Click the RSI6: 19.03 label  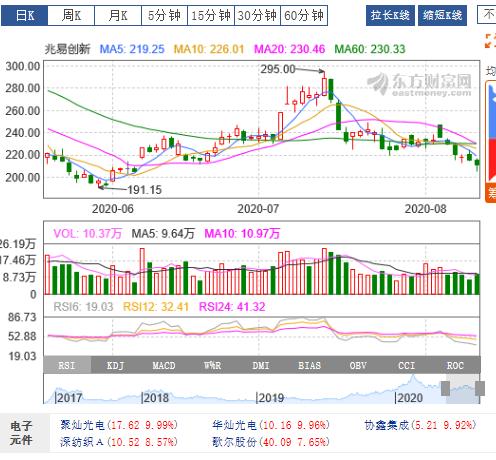pos(83,307)
